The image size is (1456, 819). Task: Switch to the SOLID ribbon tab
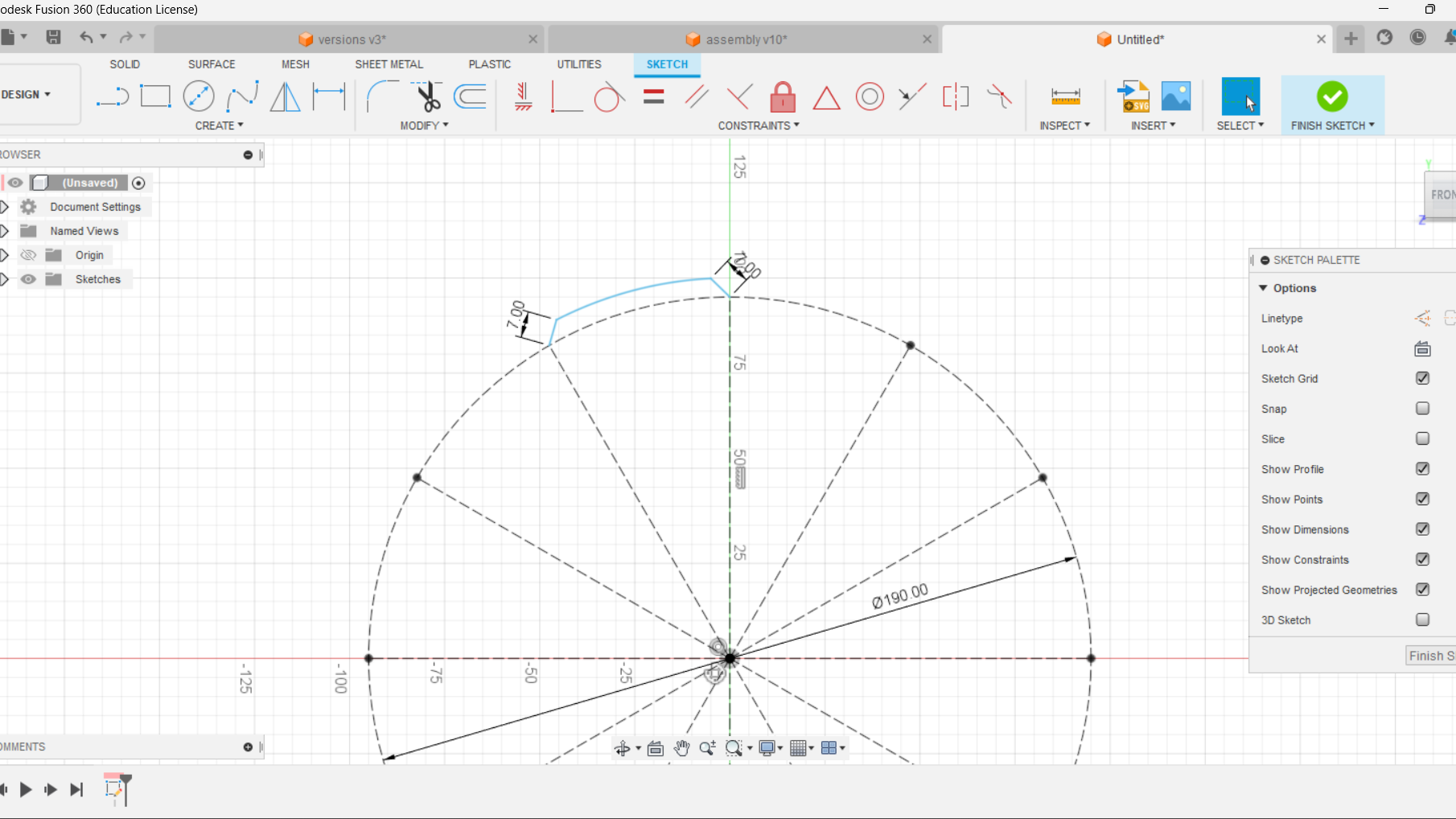[125, 64]
